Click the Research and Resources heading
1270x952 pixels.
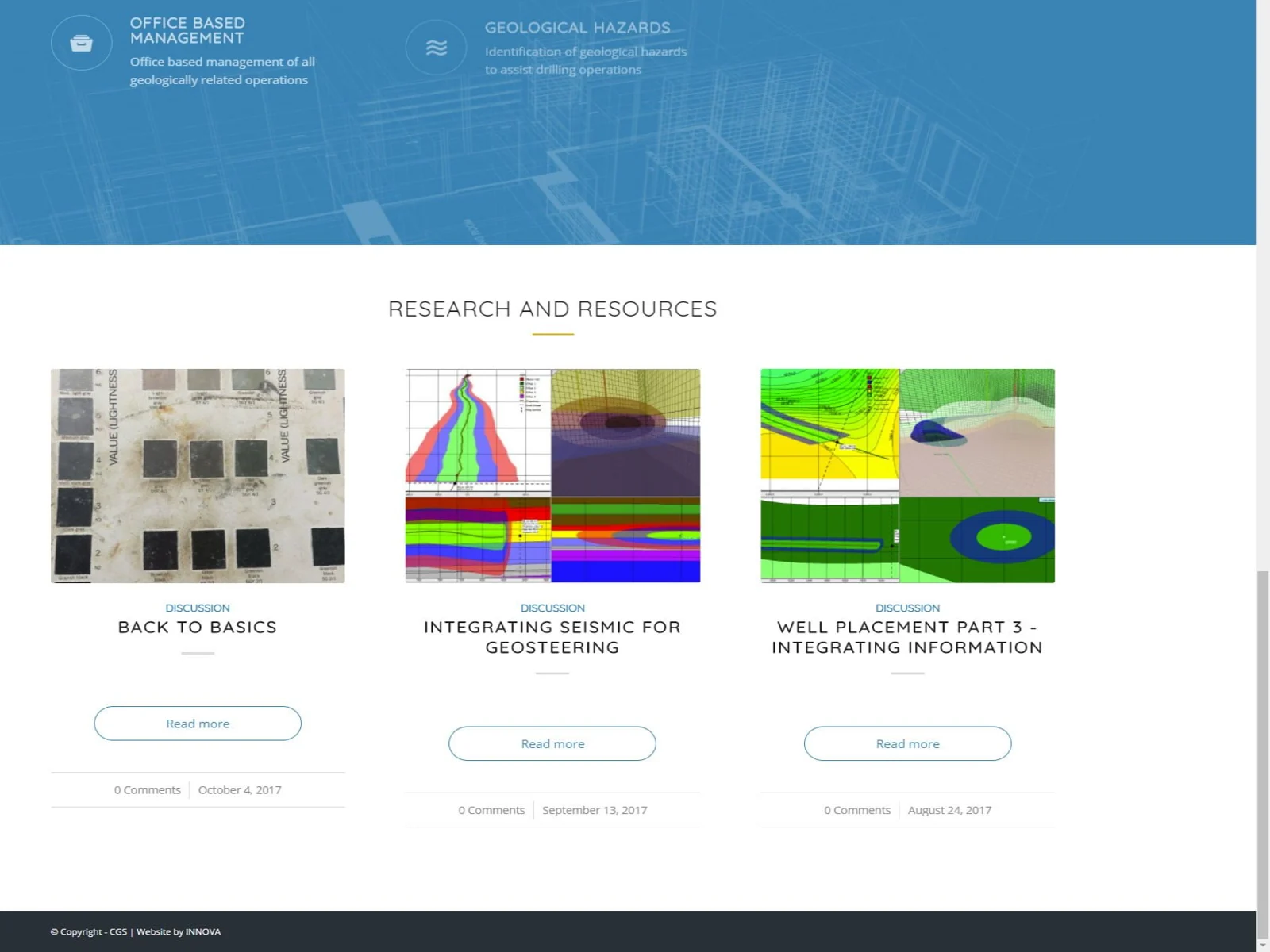pos(552,309)
